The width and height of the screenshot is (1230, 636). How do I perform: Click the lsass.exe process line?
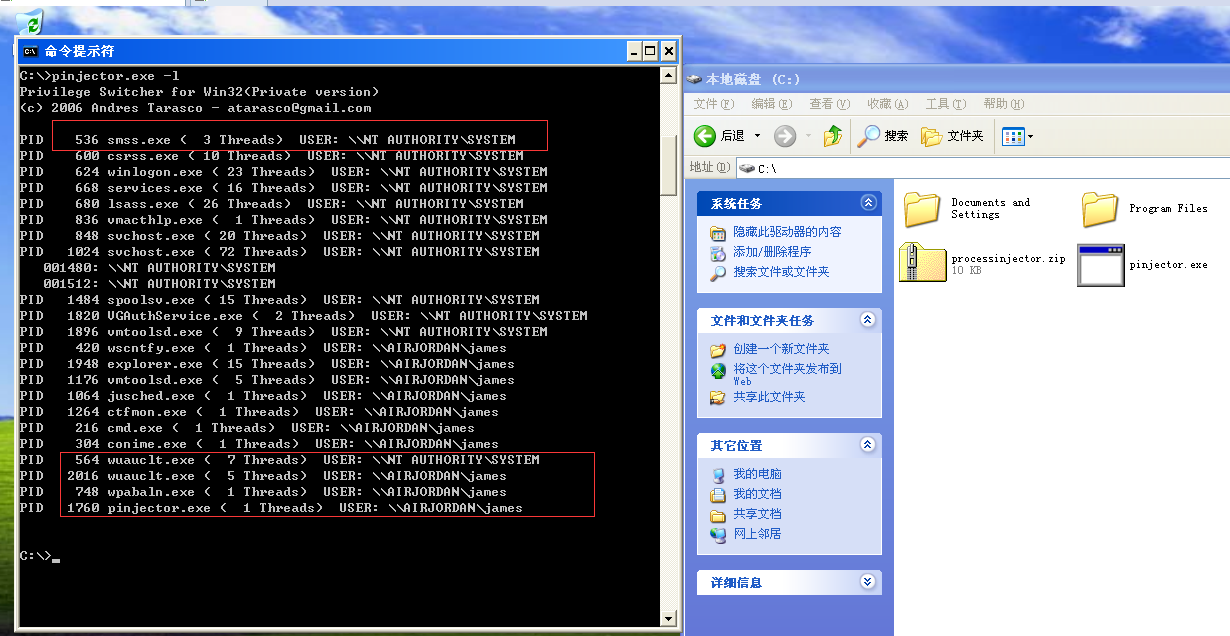click(272, 204)
